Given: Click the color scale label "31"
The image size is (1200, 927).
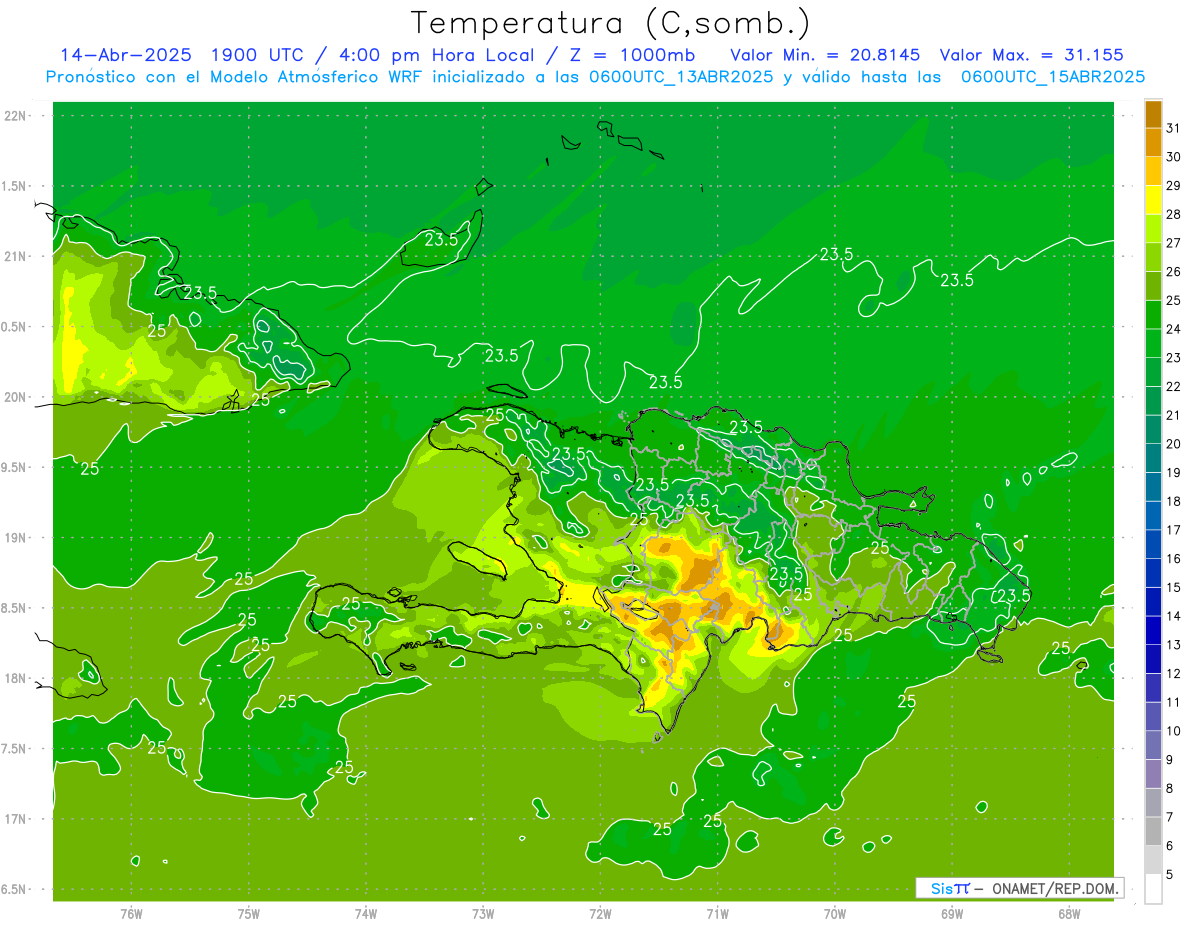Looking at the screenshot, I should [x=1172, y=128].
